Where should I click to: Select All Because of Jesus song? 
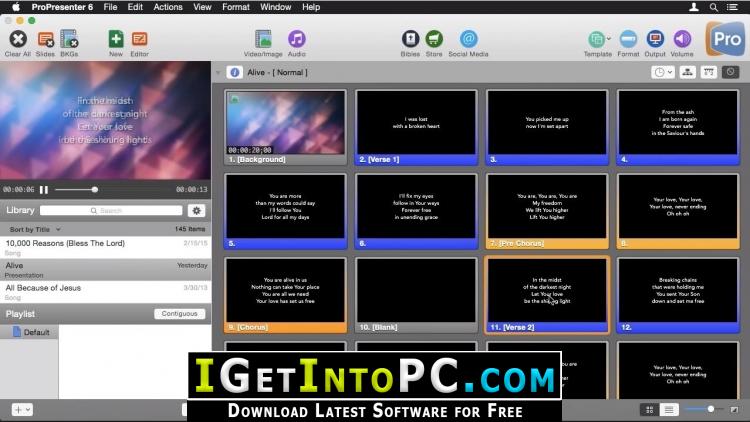click(x=105, y=292)
